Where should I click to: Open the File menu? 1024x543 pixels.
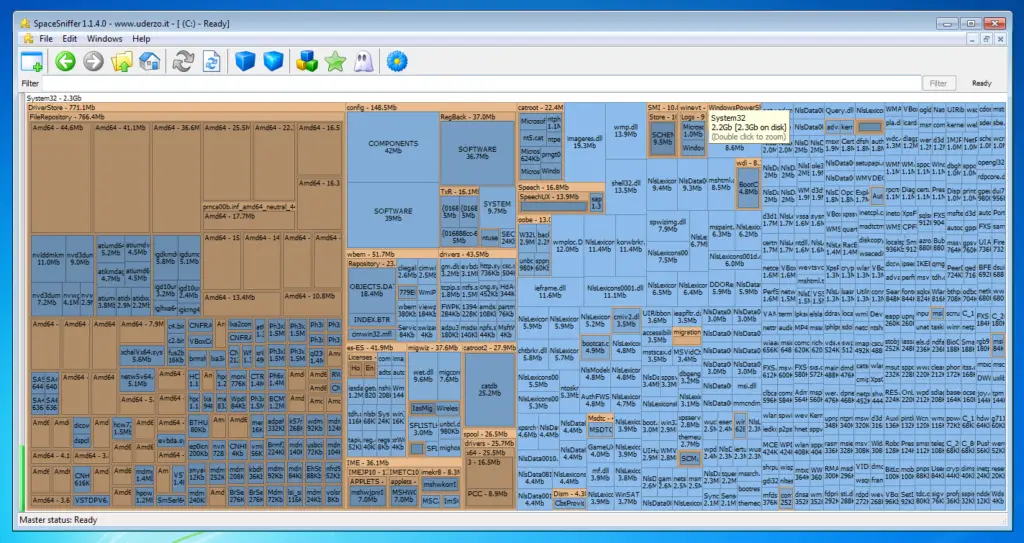point(46,39)
